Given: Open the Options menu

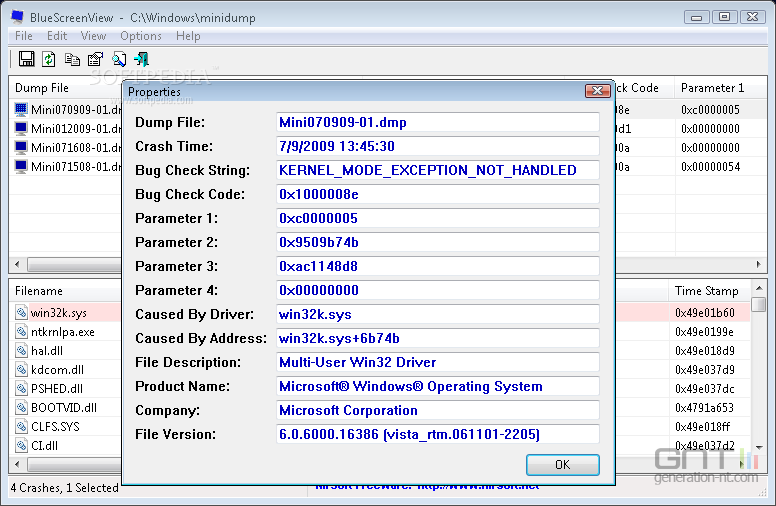Looking at the screenshot, I should pos(141,36).
